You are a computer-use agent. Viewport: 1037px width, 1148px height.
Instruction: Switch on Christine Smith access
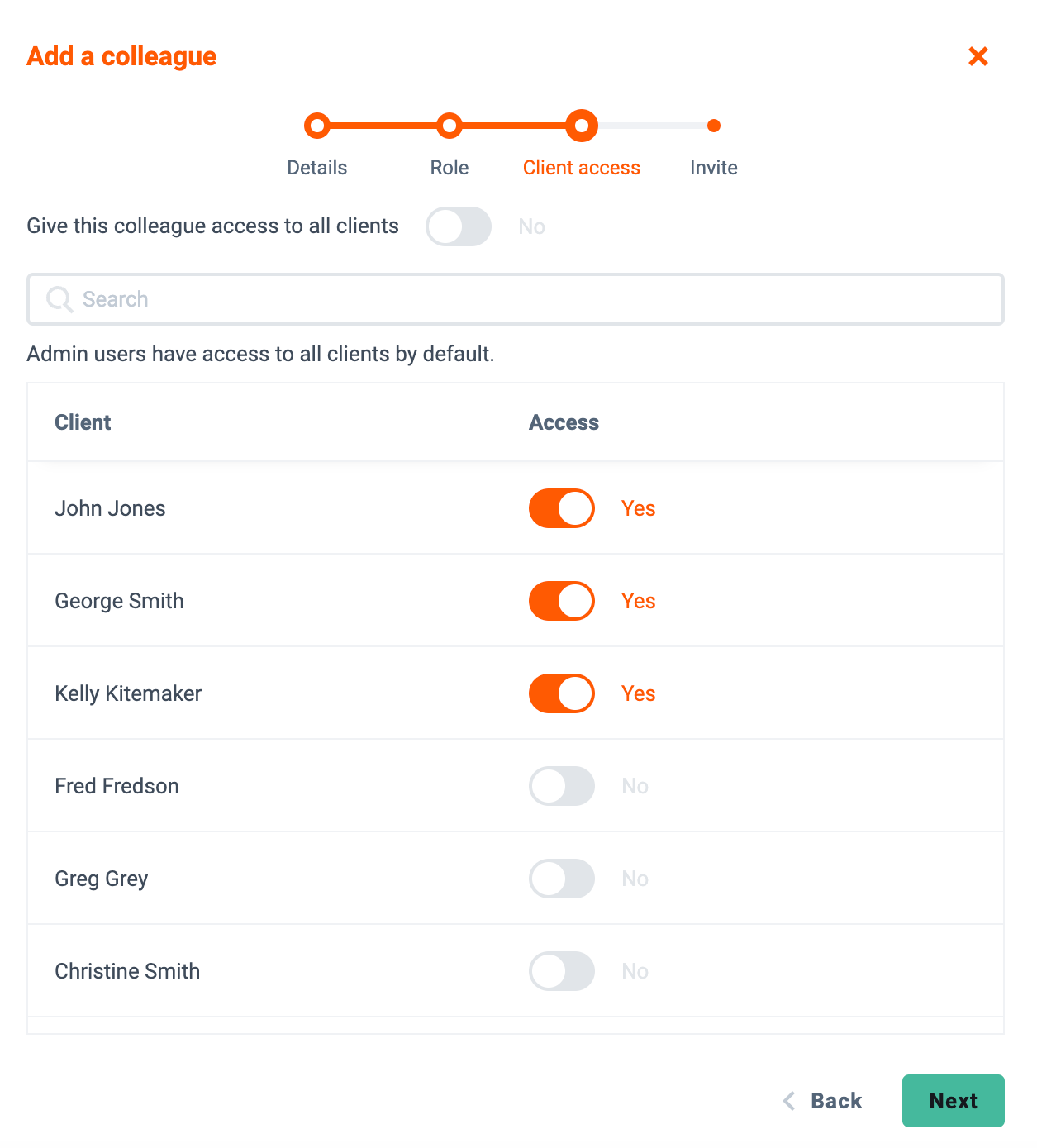[x=562, y=971]
